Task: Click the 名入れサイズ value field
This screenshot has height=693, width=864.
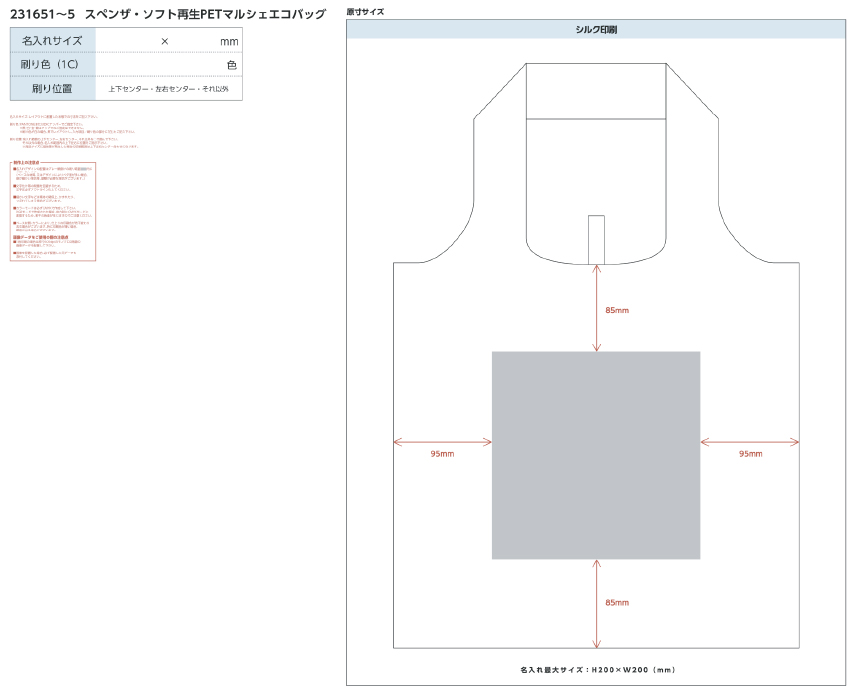Action: [x=169, y=40]
